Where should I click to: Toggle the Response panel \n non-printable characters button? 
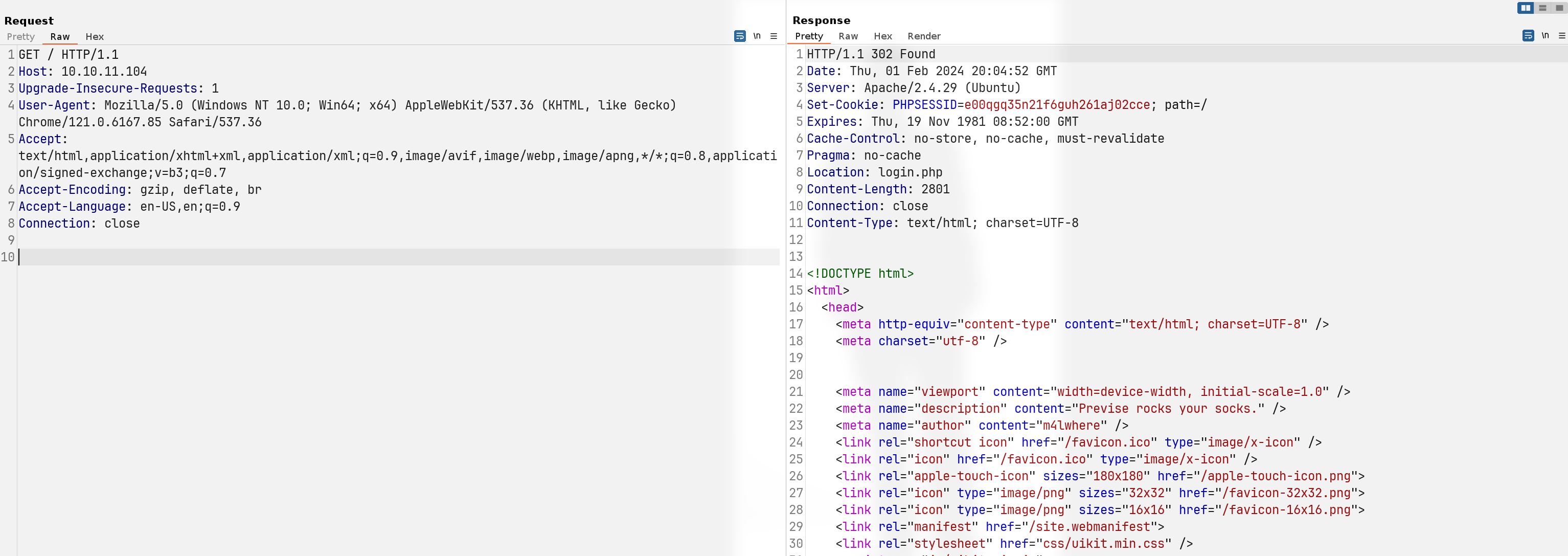pyautogui.click(x=1545, y=35)
